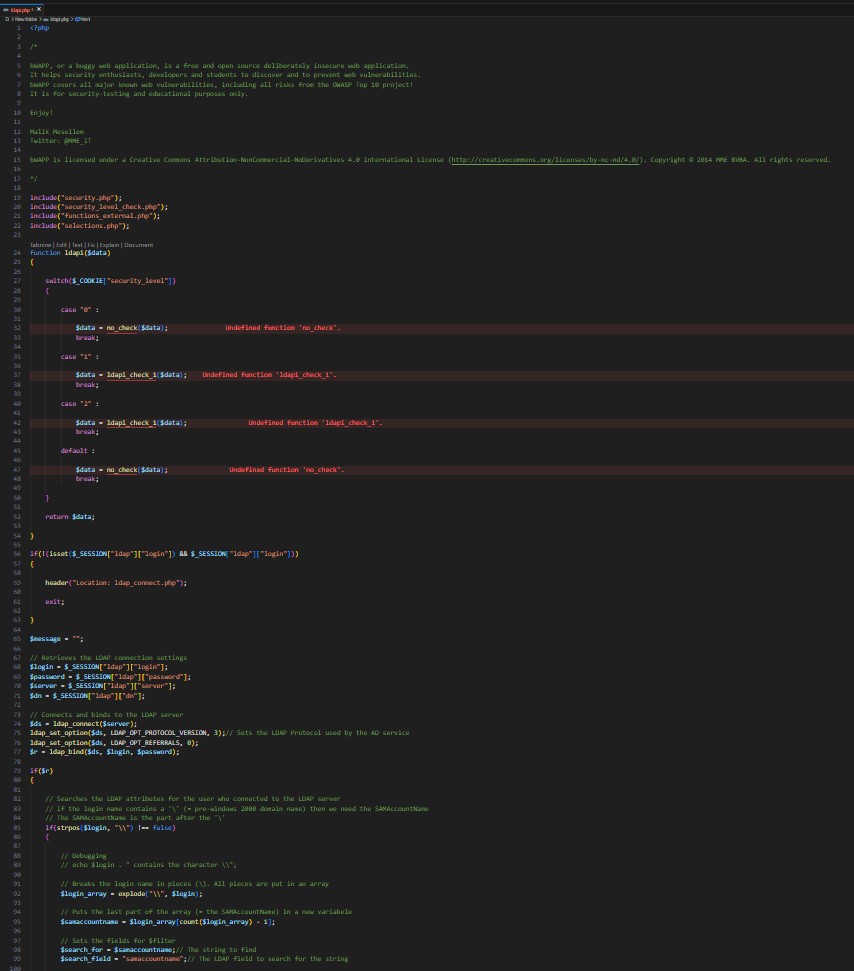Click the Tabnine code lens link

click(40, 244)
